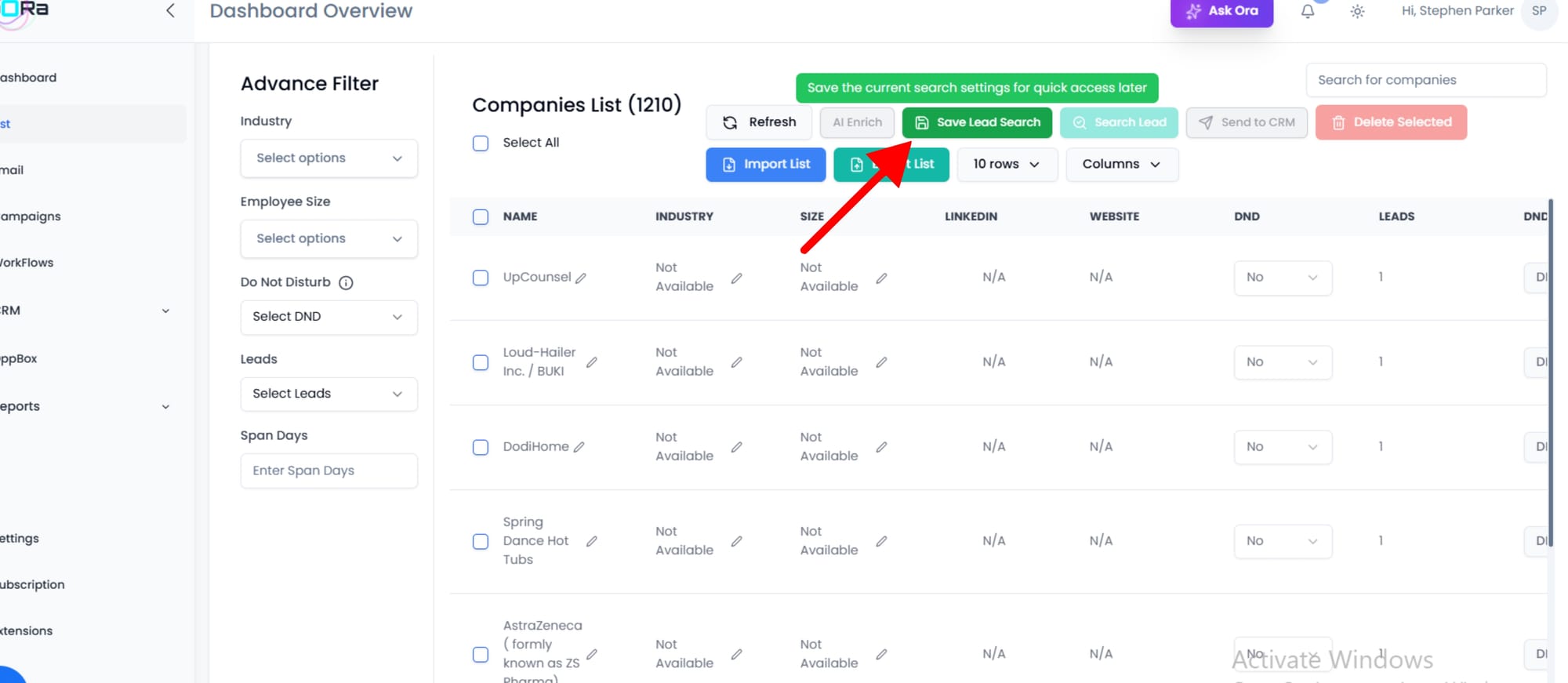1568x683 pixels.
Task: Open the Industry select options dropdown
Action: (x=328, y=158)
